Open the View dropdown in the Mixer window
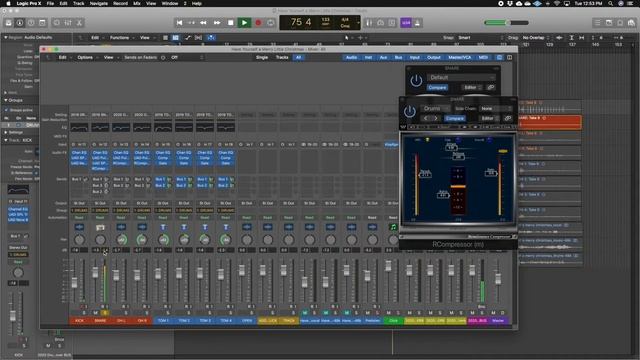This screenshot has width=640, height=360. 110,58
